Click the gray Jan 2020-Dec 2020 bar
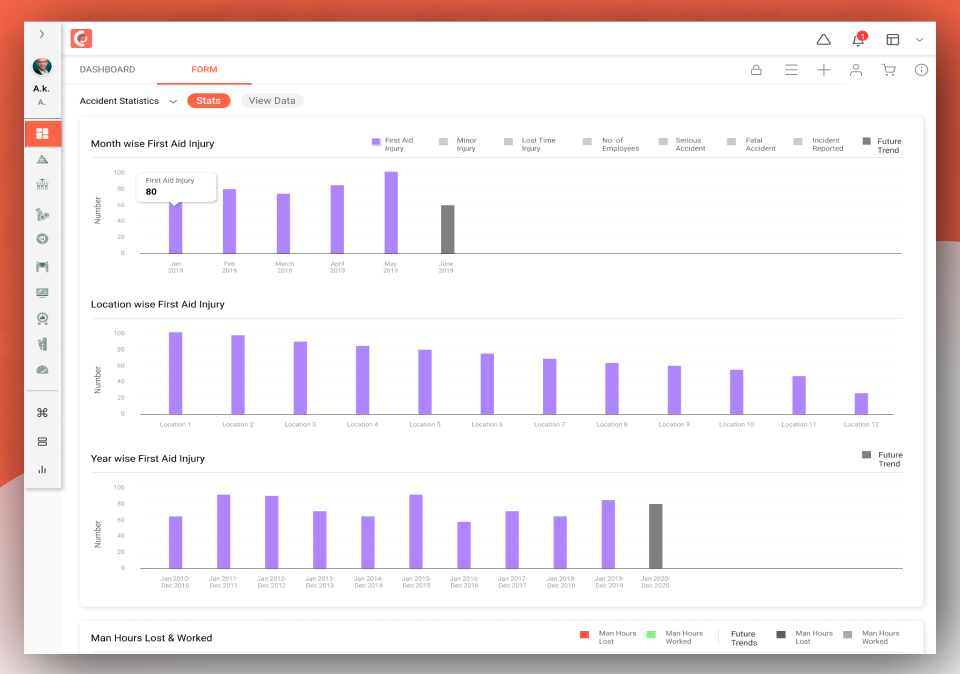 [656, 536]
